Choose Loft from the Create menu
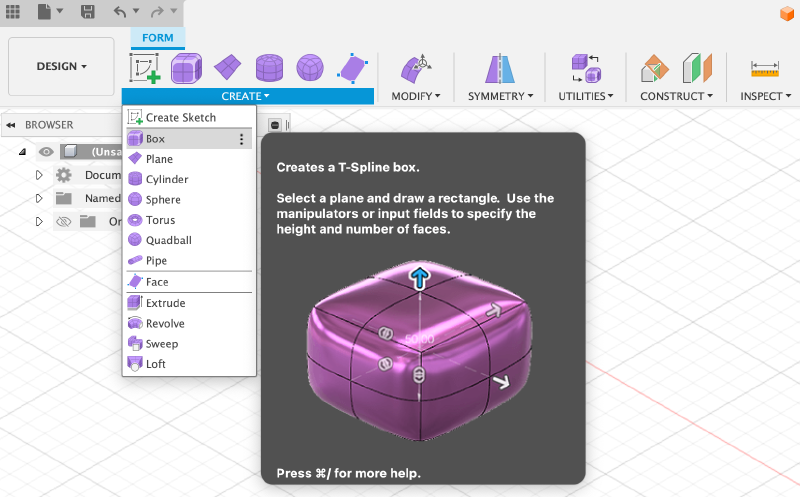The image size is (800, 497). (x=189, y=364)
